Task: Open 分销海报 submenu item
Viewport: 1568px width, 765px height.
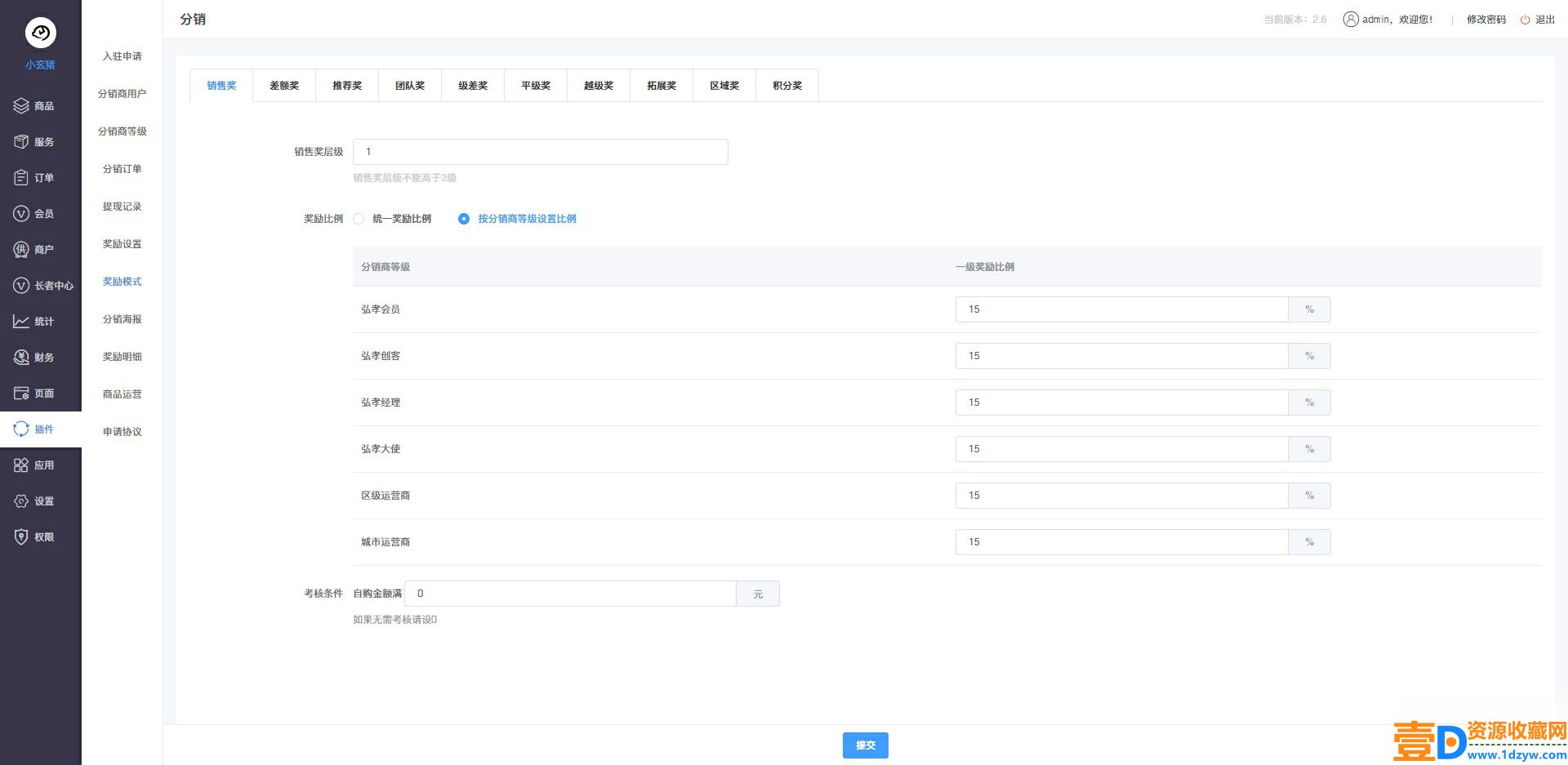Action: (122, 319)
